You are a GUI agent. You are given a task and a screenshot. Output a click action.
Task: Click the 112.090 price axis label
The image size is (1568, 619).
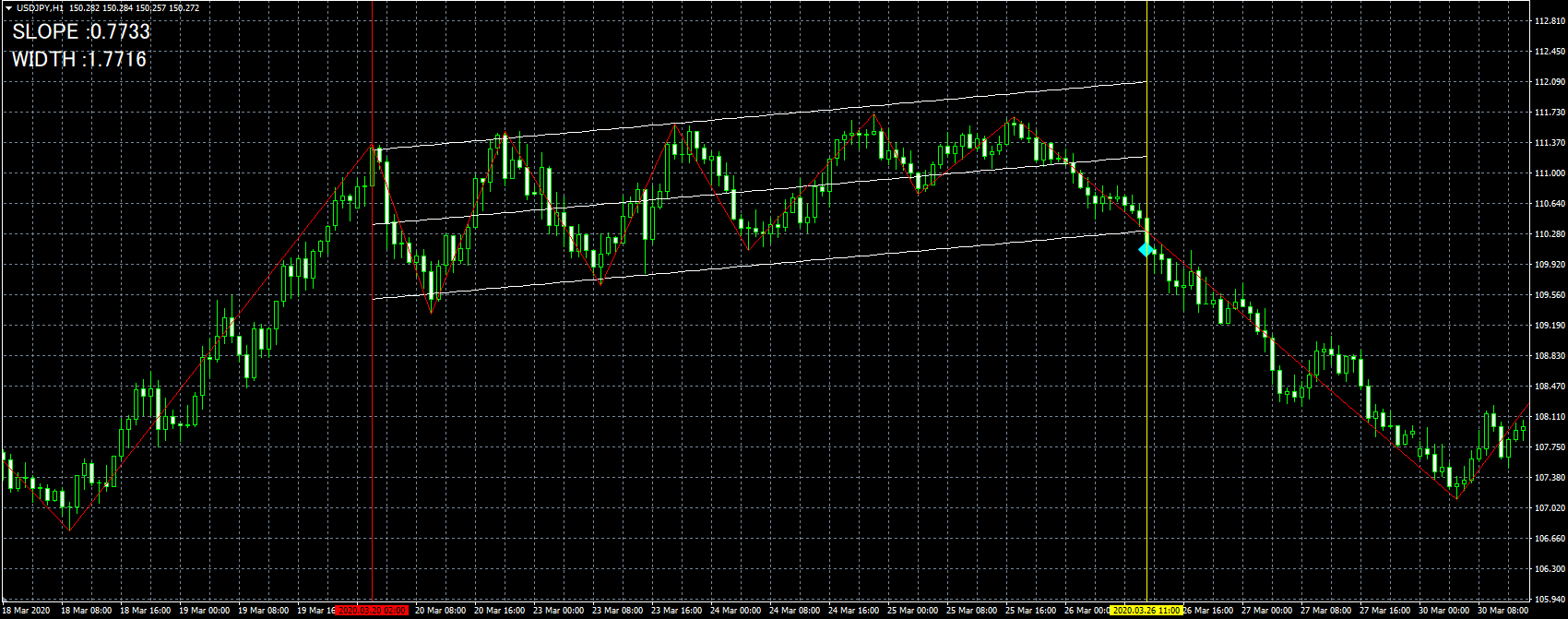tap(1549, 82)
